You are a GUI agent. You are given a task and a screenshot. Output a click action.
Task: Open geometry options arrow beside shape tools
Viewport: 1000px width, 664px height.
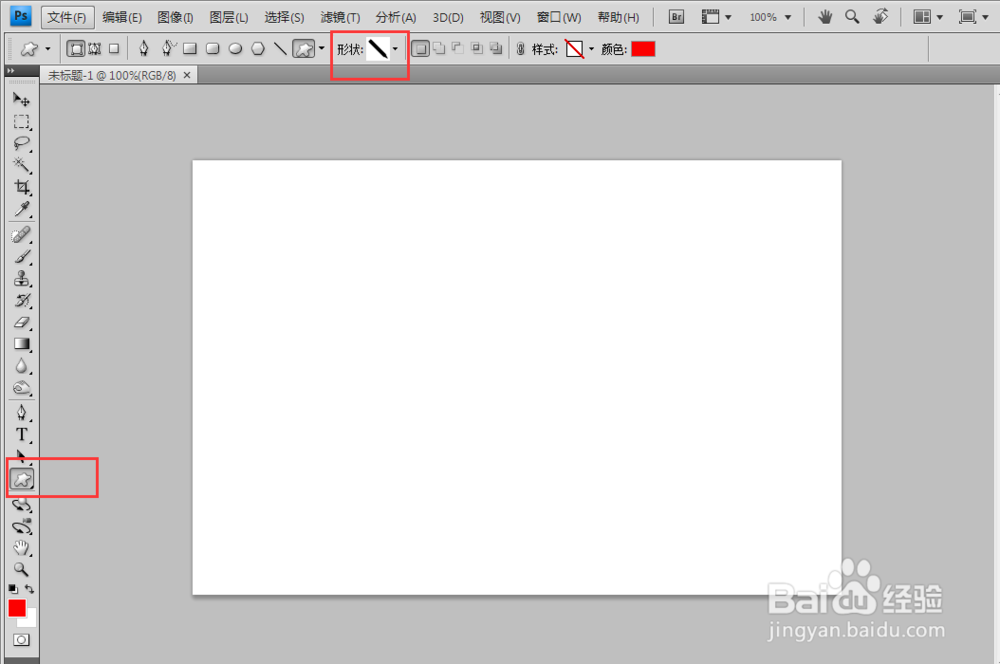[x=321, y=48]
